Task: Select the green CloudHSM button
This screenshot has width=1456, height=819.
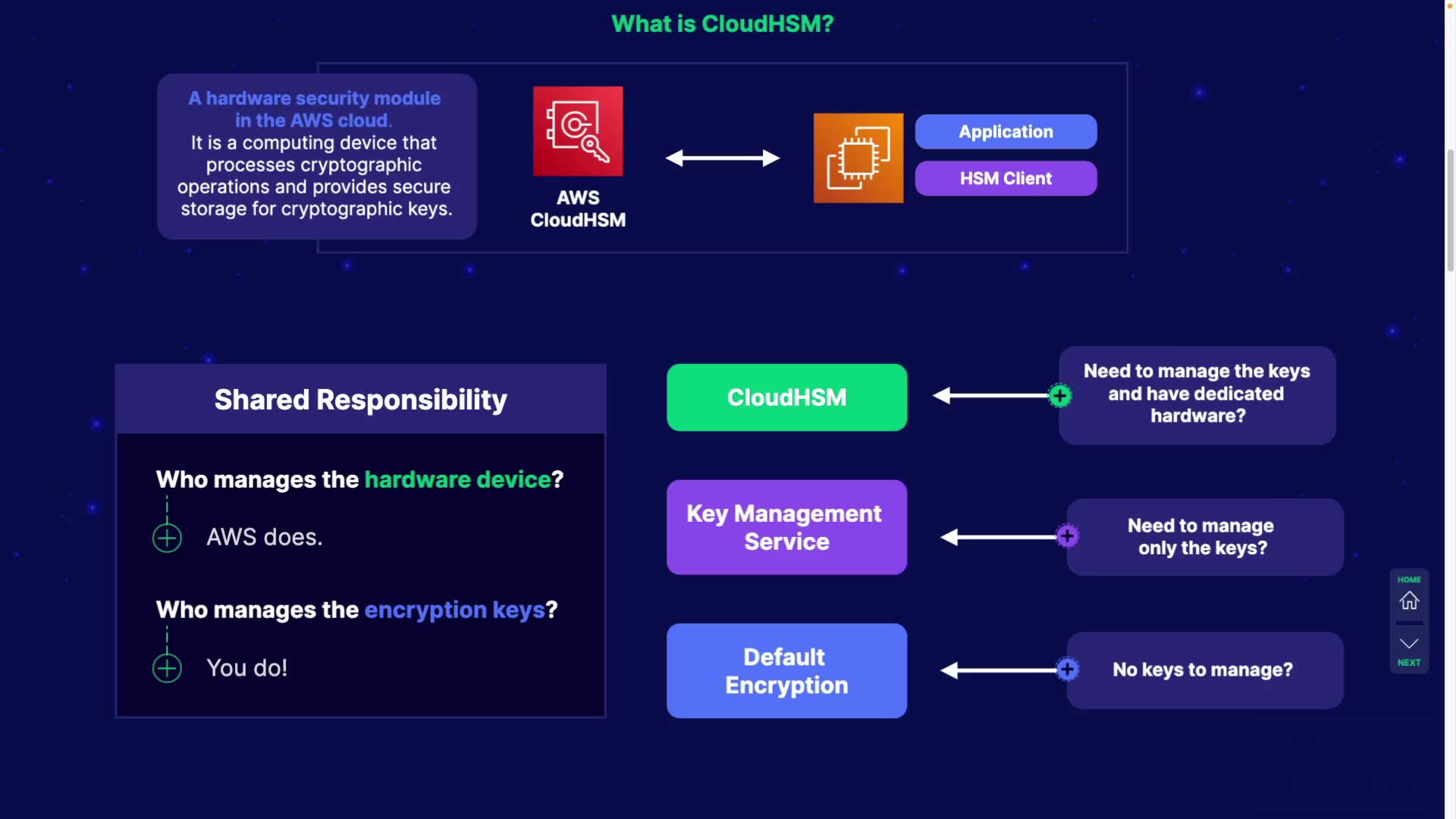Action: (x=786, y=397)
